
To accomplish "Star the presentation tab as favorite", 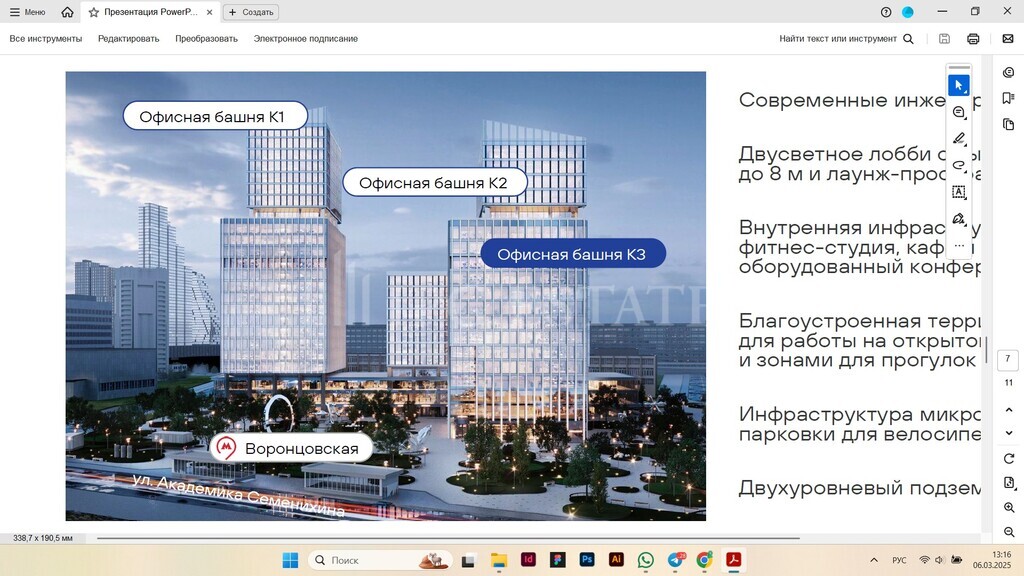I will pos(94,12).
